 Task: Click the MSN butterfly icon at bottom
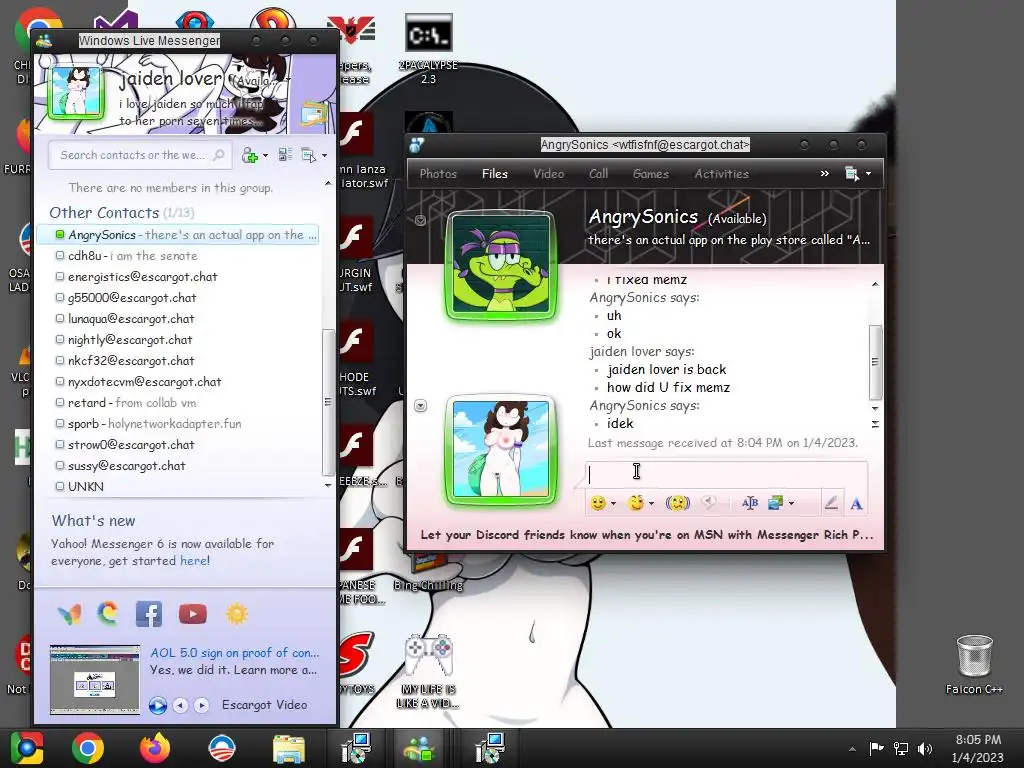coord(69,614)
